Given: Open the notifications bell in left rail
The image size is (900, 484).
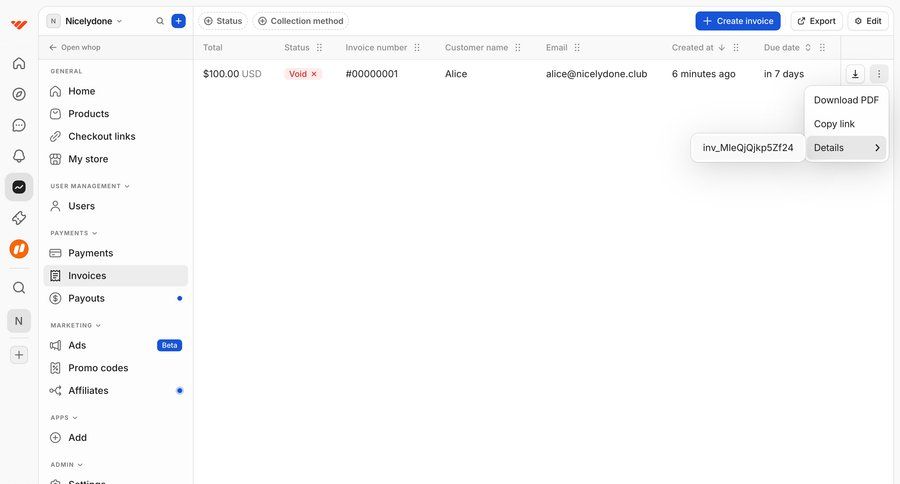Looking at the screenshot, I should [19, 156].
